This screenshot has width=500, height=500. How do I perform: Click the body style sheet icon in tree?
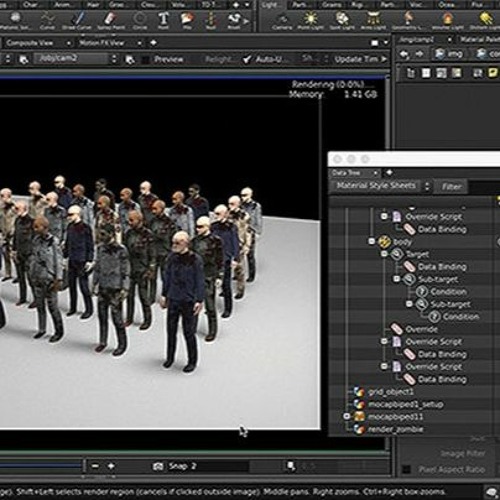[x=385, y=242]
